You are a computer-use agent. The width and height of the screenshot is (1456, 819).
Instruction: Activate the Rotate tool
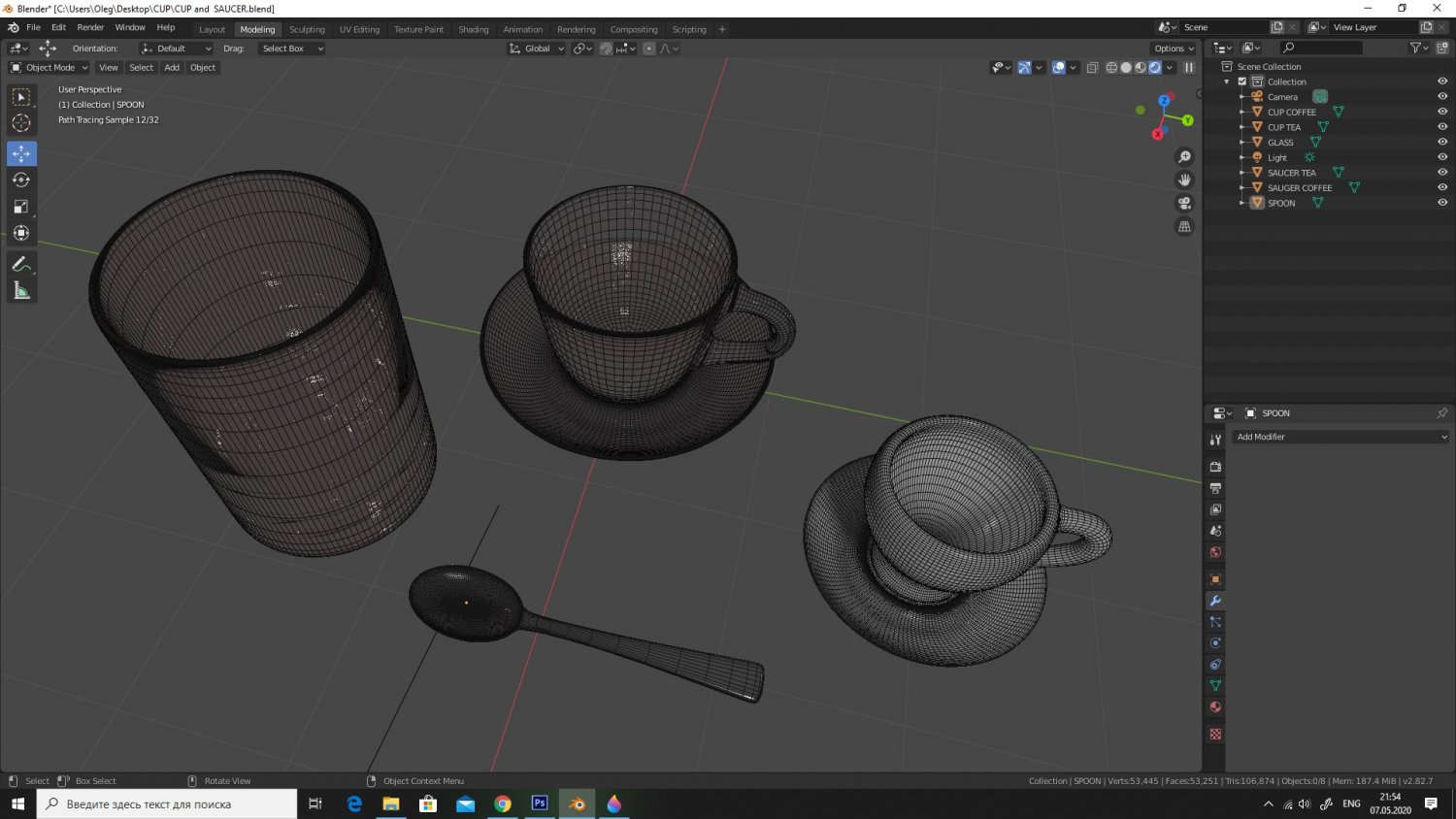[x=21, y=180]
